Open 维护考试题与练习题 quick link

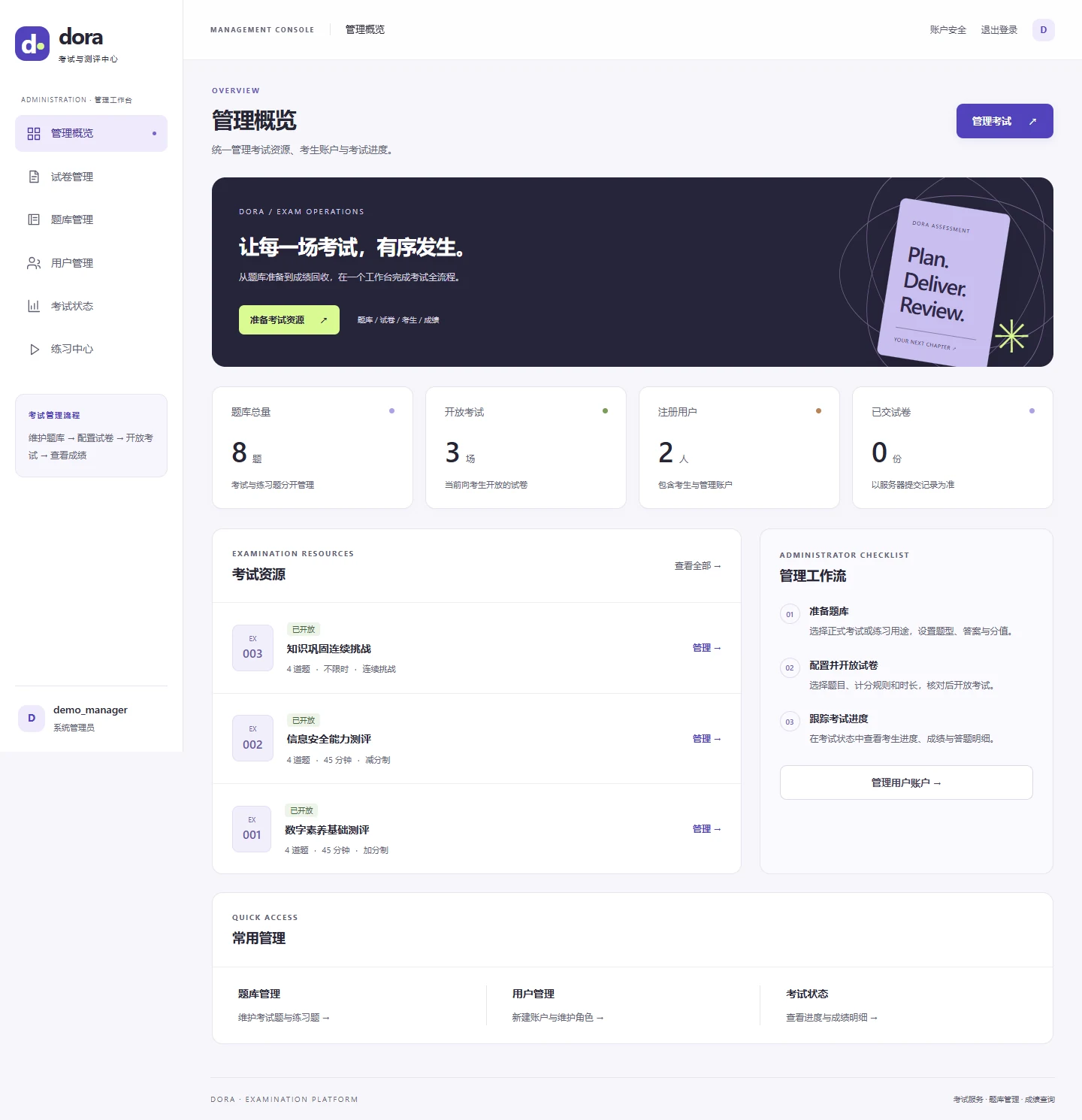(284, 1018)
